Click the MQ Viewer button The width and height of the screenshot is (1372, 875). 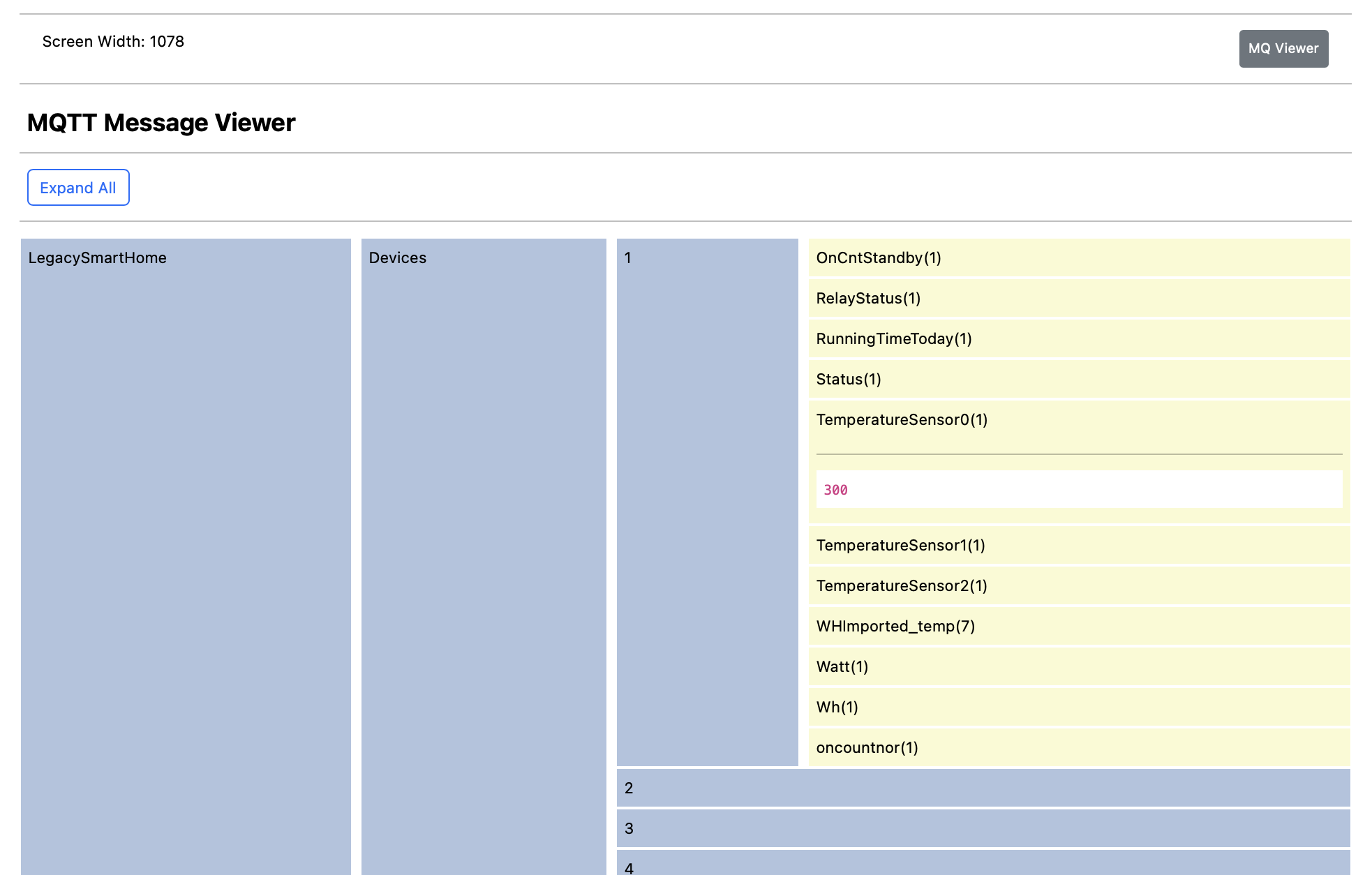1283,49
